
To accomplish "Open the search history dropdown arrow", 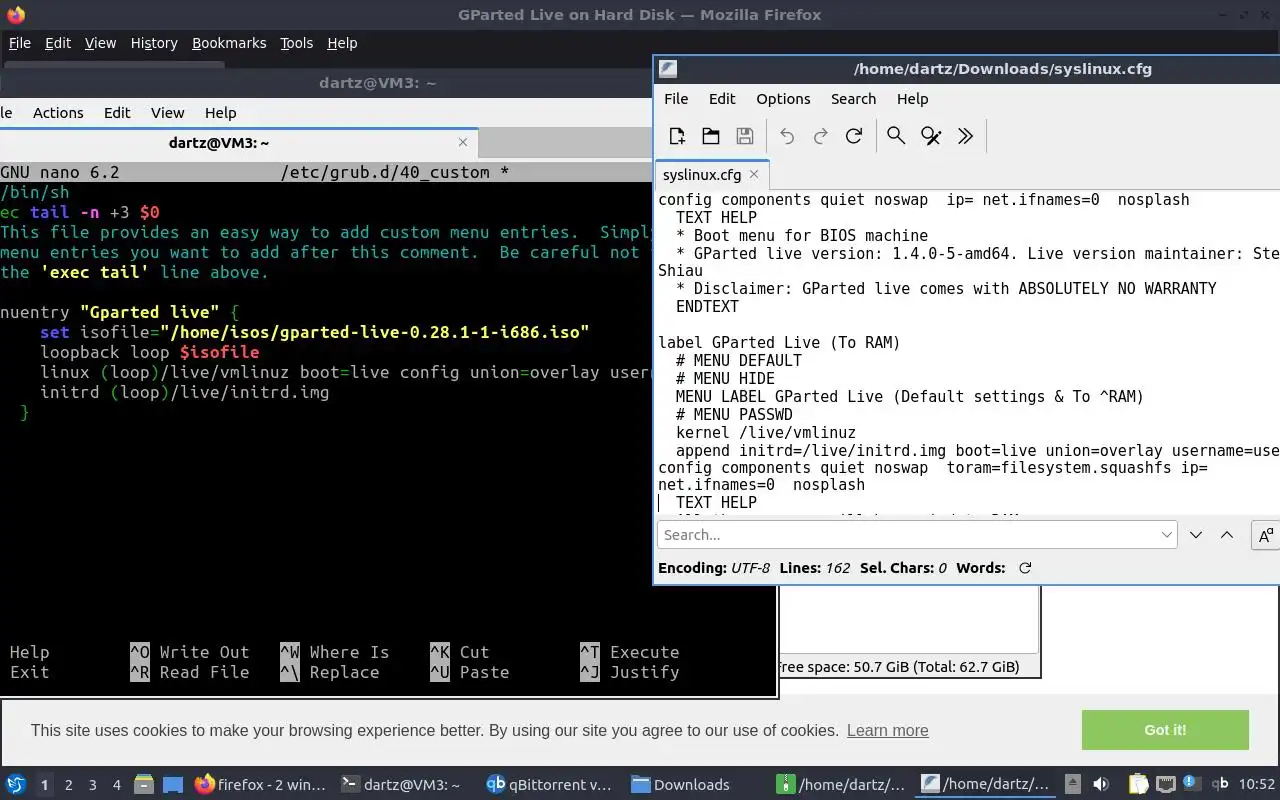I will coord(1167,535).
